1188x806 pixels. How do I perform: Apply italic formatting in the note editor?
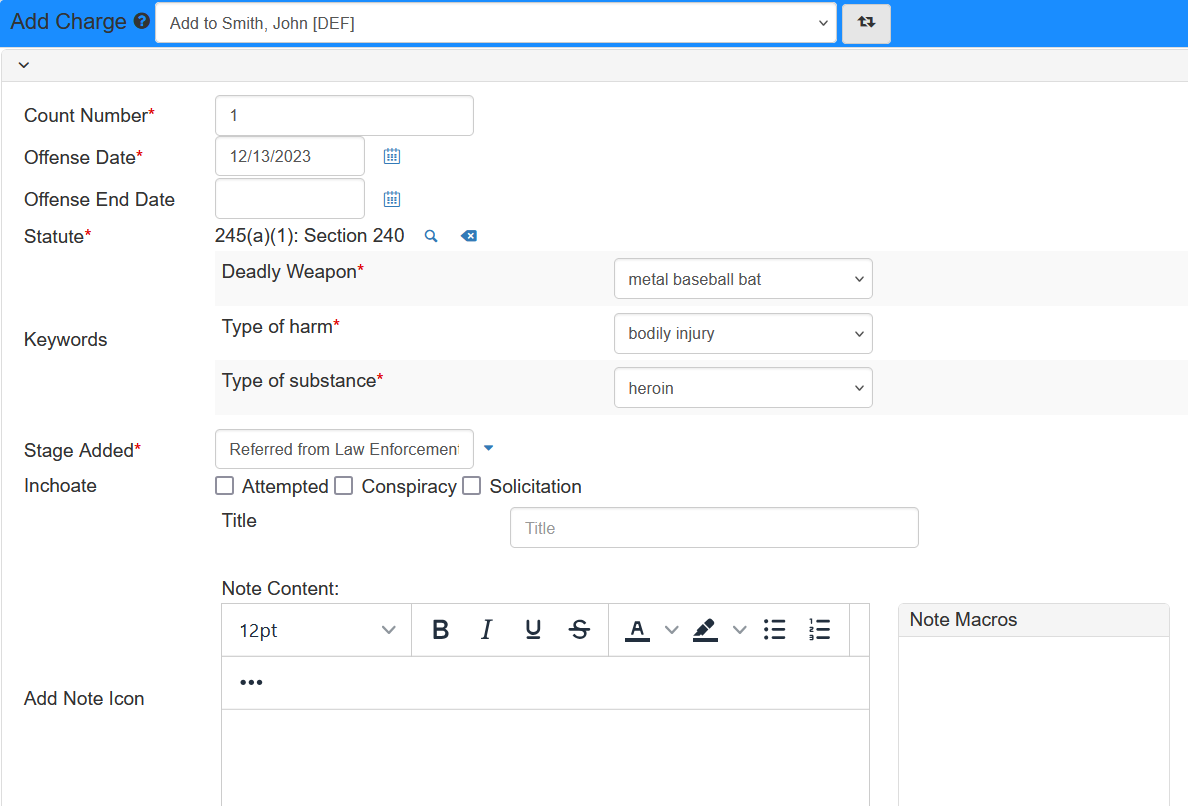click(487, 630)
